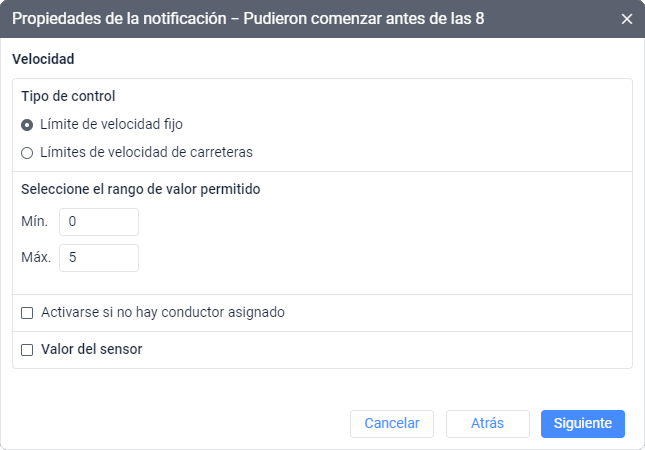
Task: Close the notification properties dialog
Action: (627, 19)
